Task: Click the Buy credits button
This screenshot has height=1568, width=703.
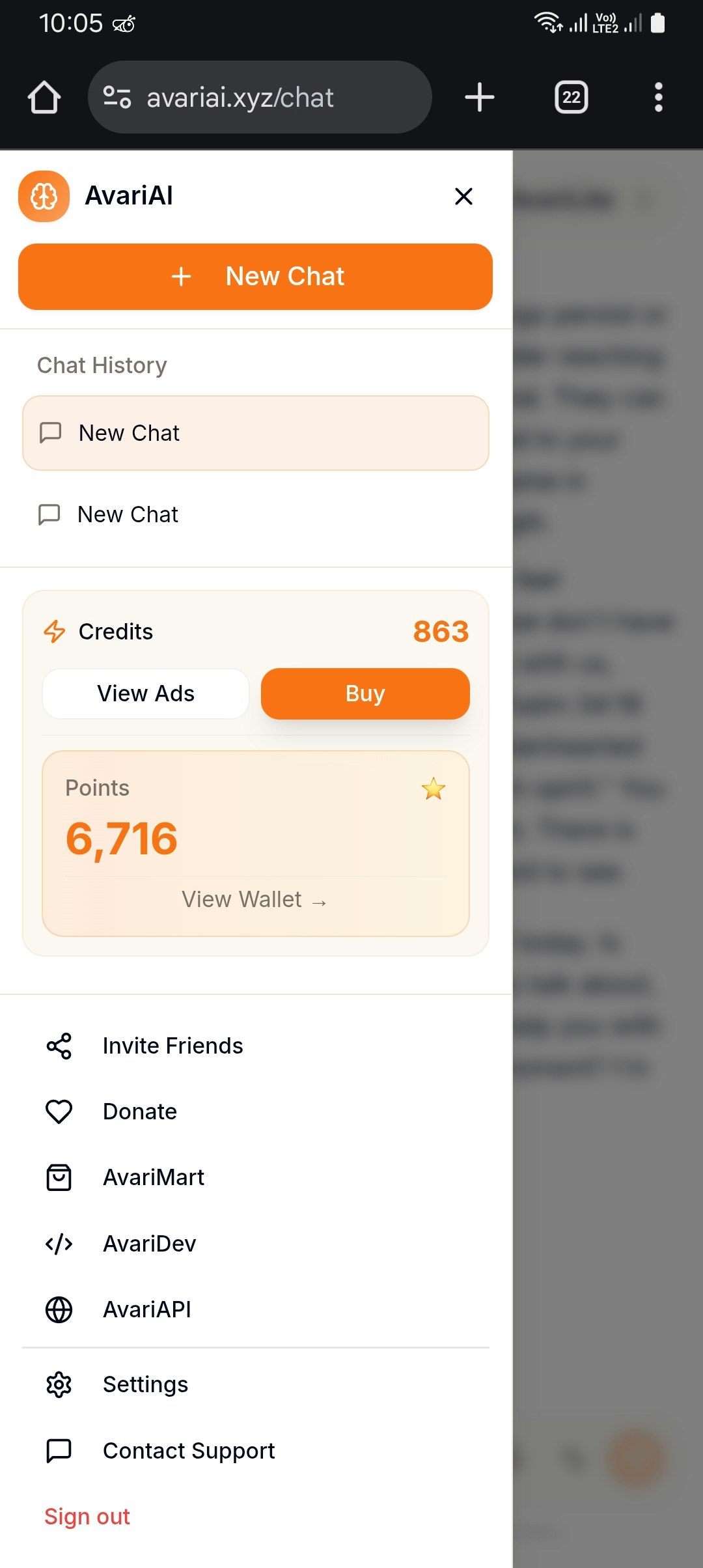Action: [x=365, y=693]
